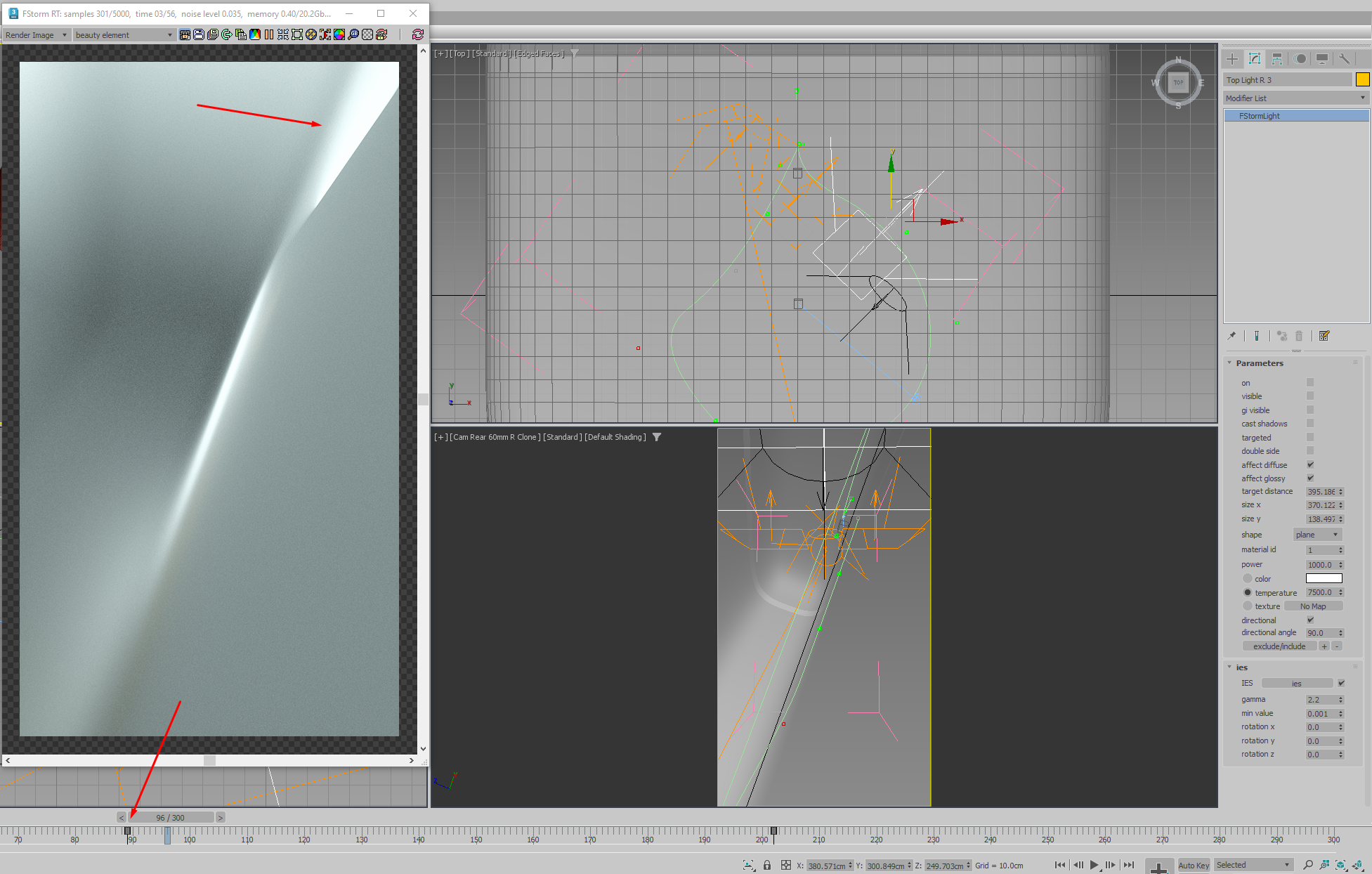This screenshot has width=1372, height=874.
Task: Open the beauty element dropdown
Action: coord(124,35)
